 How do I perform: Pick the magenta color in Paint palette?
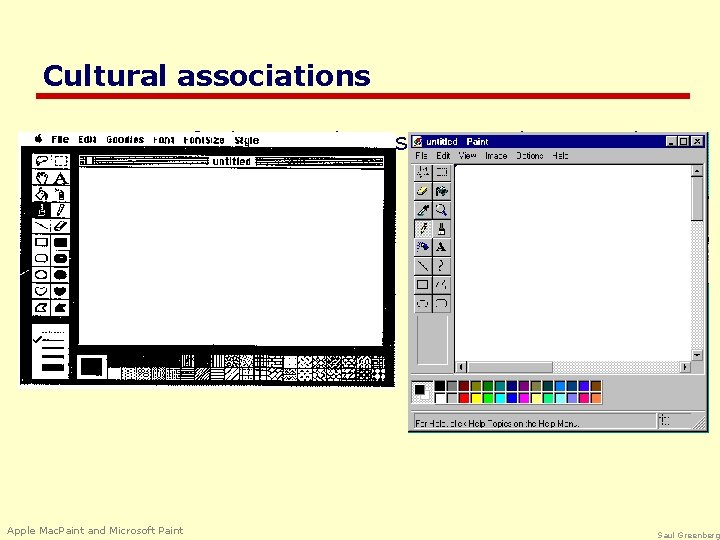523,398
